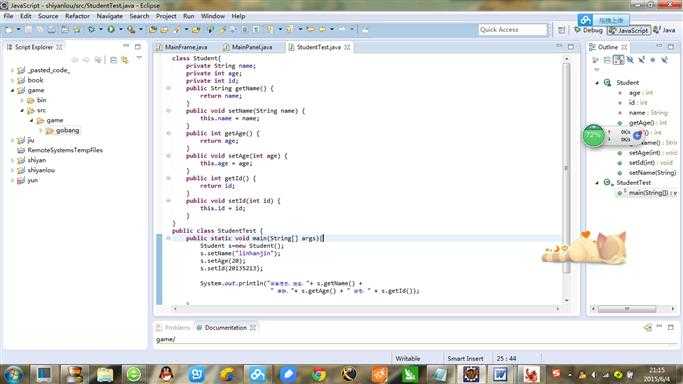Switch to the Problems tab
This screenshot has height=384, width=683.
(x=173, y=327)
